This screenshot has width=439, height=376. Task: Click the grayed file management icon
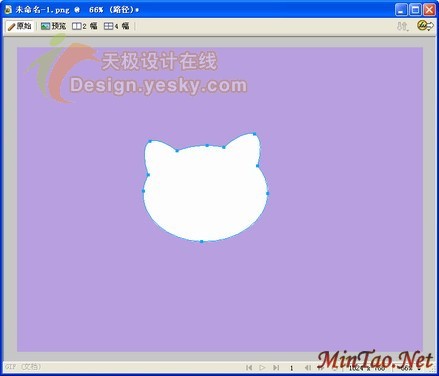coord(403,26)
